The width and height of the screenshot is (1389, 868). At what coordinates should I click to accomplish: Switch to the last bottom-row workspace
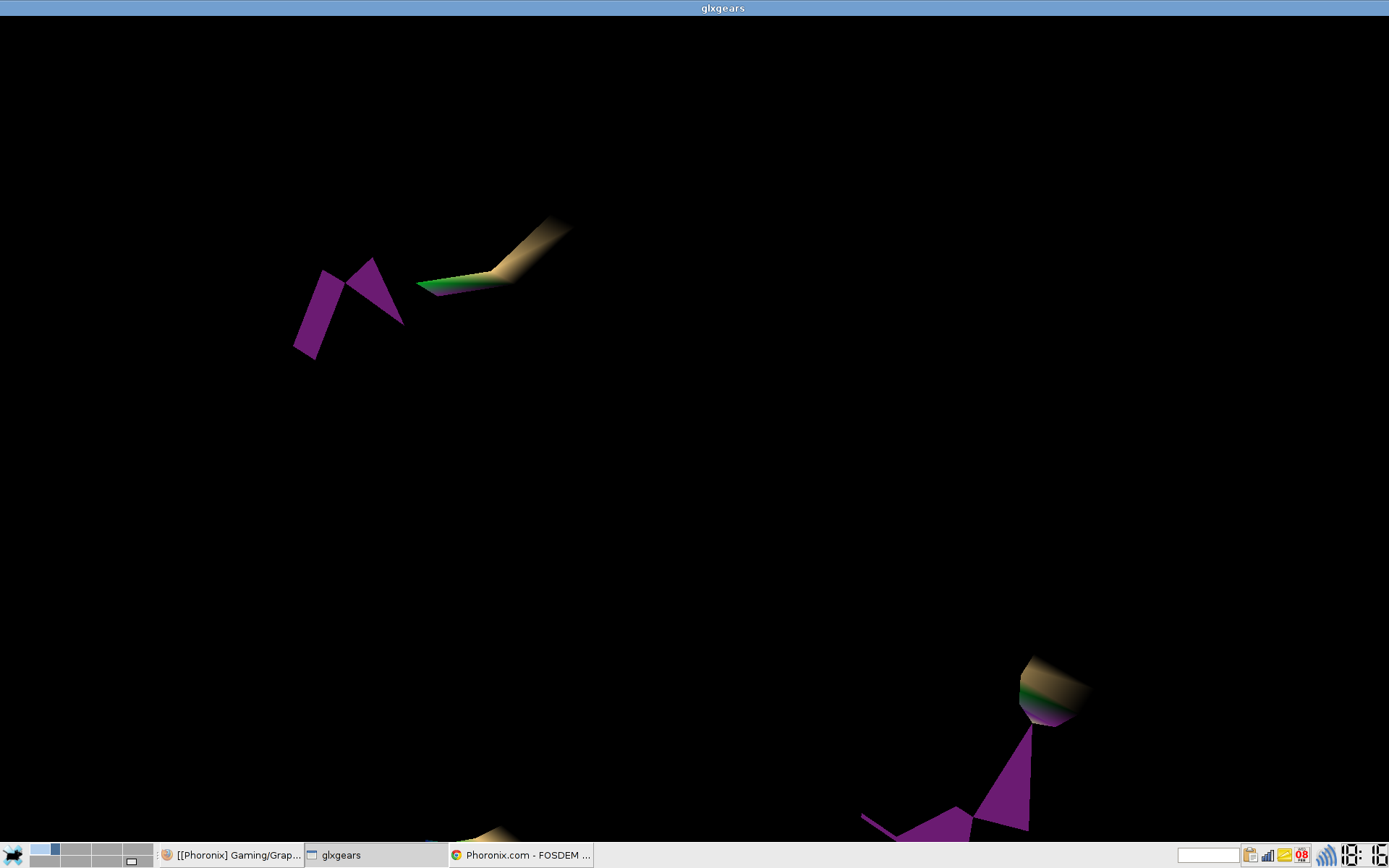point(138,861)
